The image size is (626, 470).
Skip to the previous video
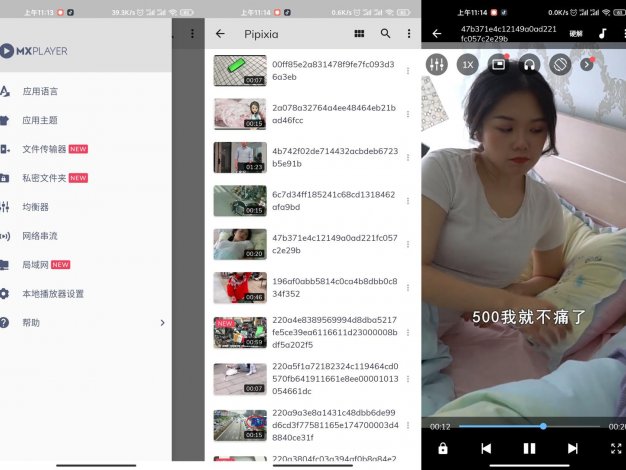[x=486, y=448]
